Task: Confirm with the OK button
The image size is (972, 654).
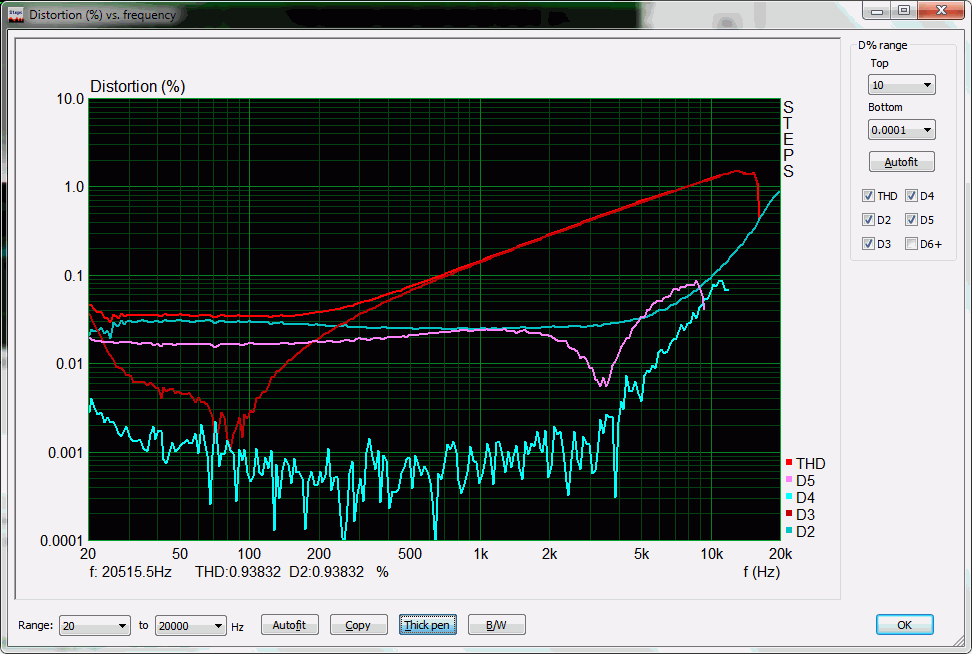Action: (904, 625)
